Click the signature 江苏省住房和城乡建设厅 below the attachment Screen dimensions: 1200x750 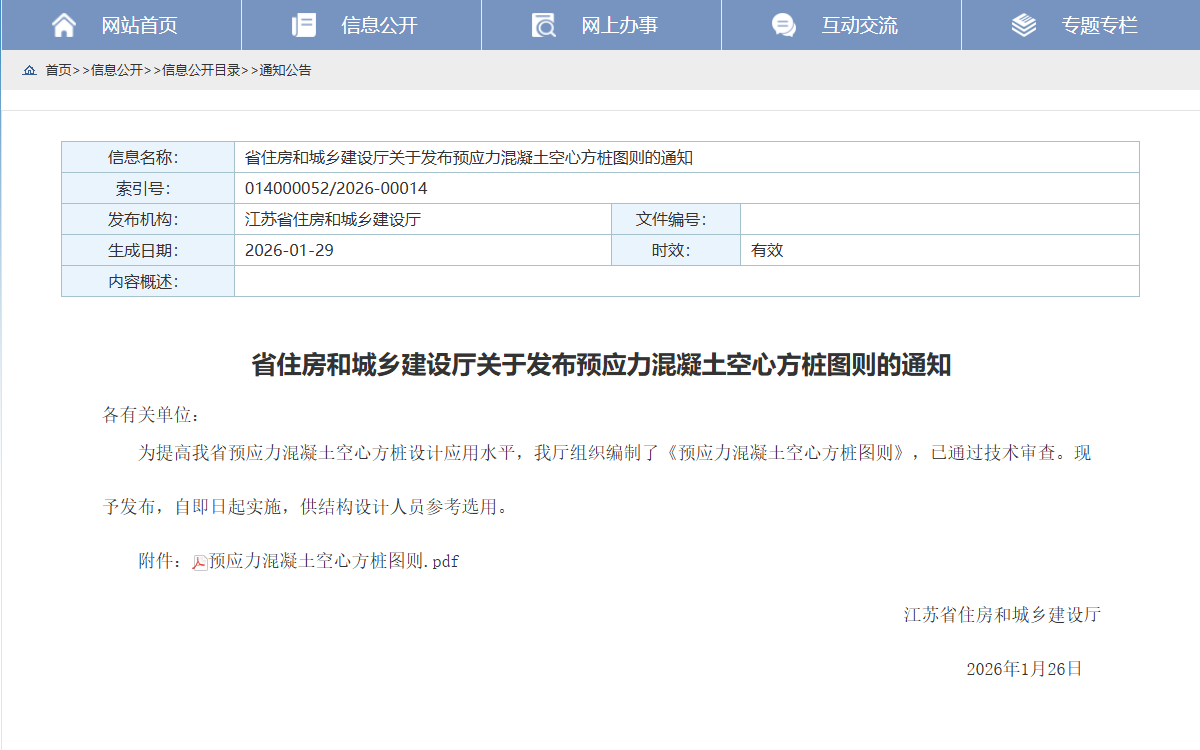click(x=1002, y=615)
